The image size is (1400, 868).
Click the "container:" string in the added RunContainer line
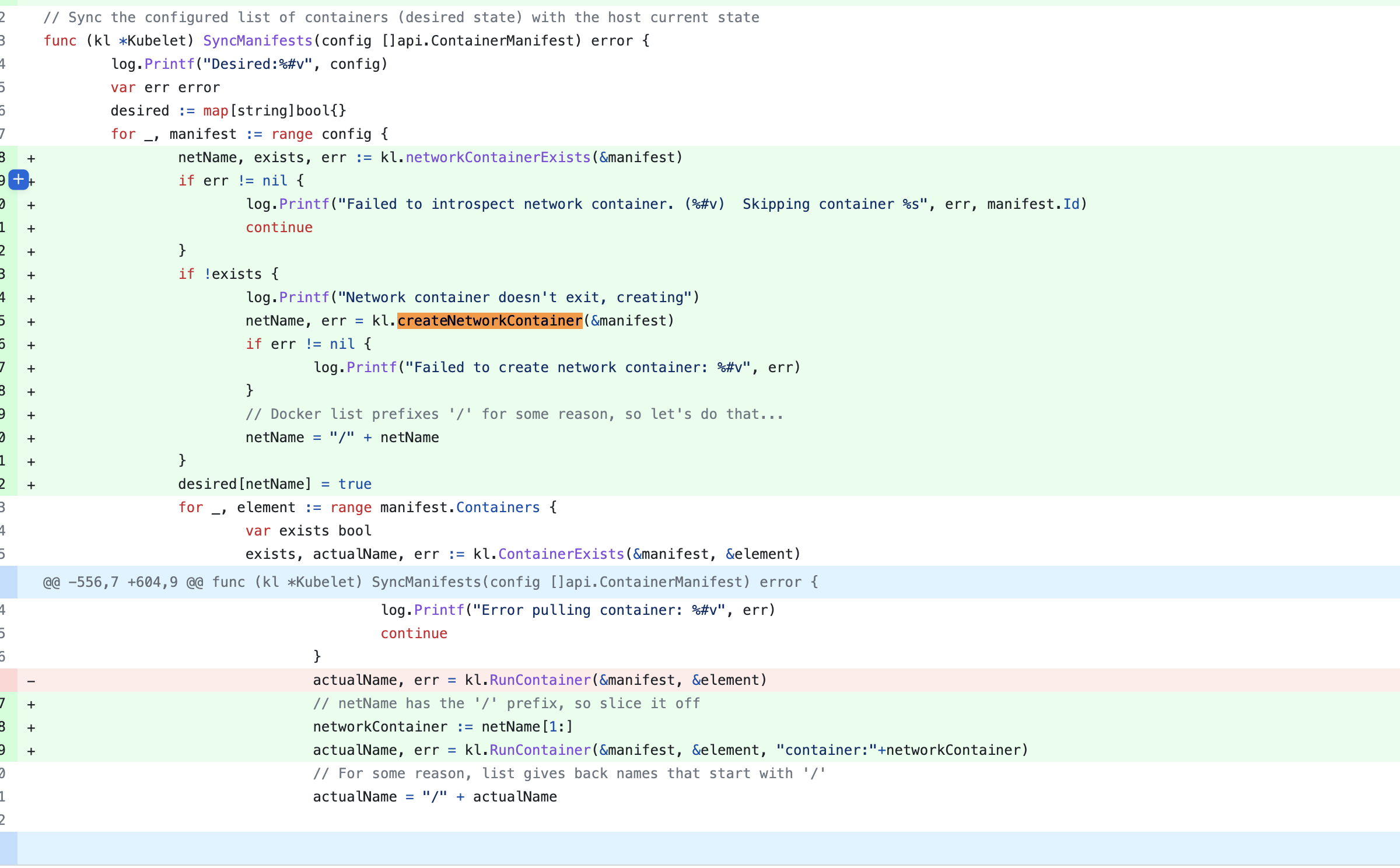tap(826, 750)
